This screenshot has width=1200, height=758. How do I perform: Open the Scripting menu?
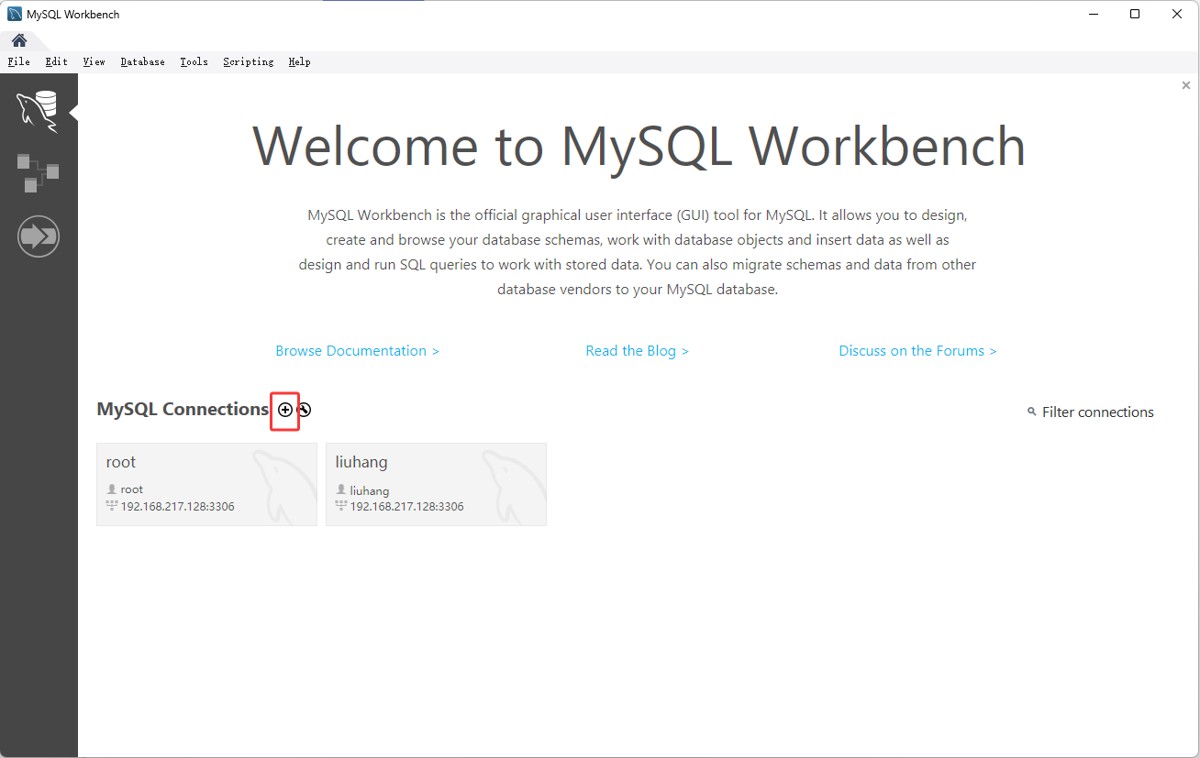tap(248, 62)
